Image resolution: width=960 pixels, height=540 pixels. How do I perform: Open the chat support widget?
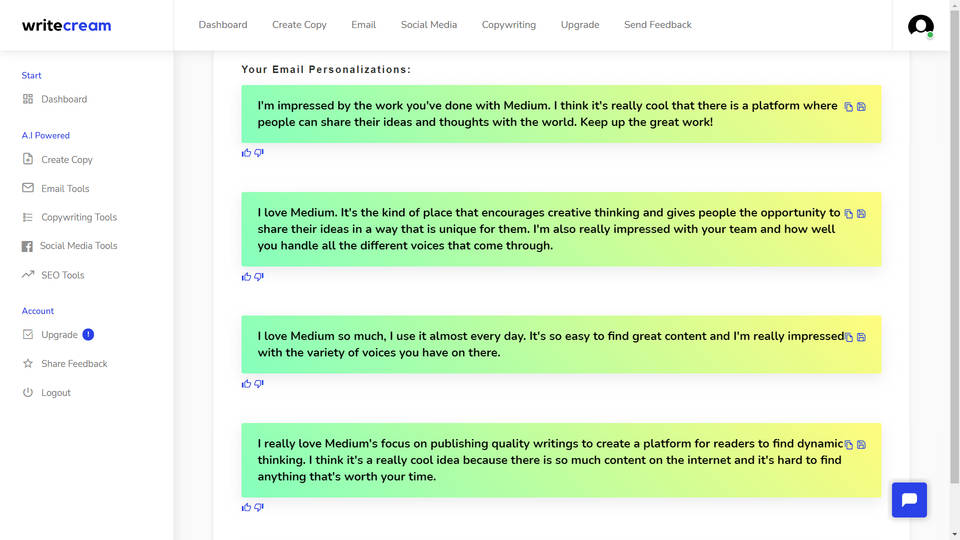pyautogui.click(x=909, y=500)
